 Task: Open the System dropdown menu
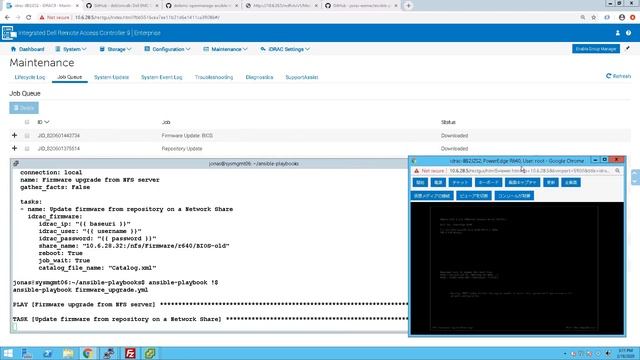coord(71,49)
